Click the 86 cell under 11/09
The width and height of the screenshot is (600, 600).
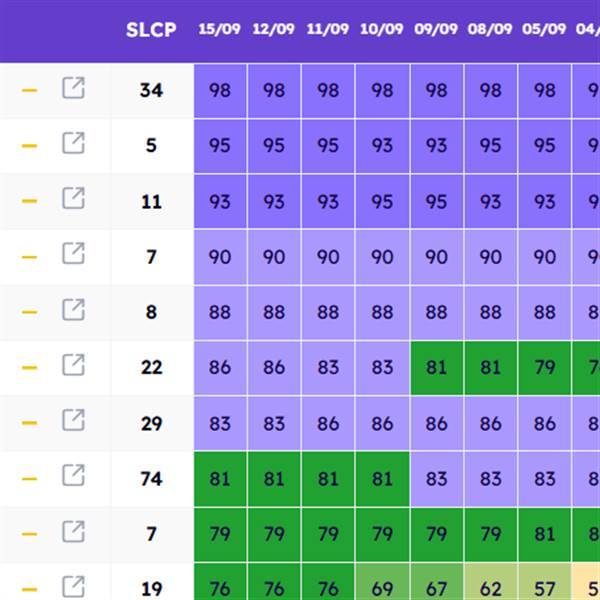328,423
